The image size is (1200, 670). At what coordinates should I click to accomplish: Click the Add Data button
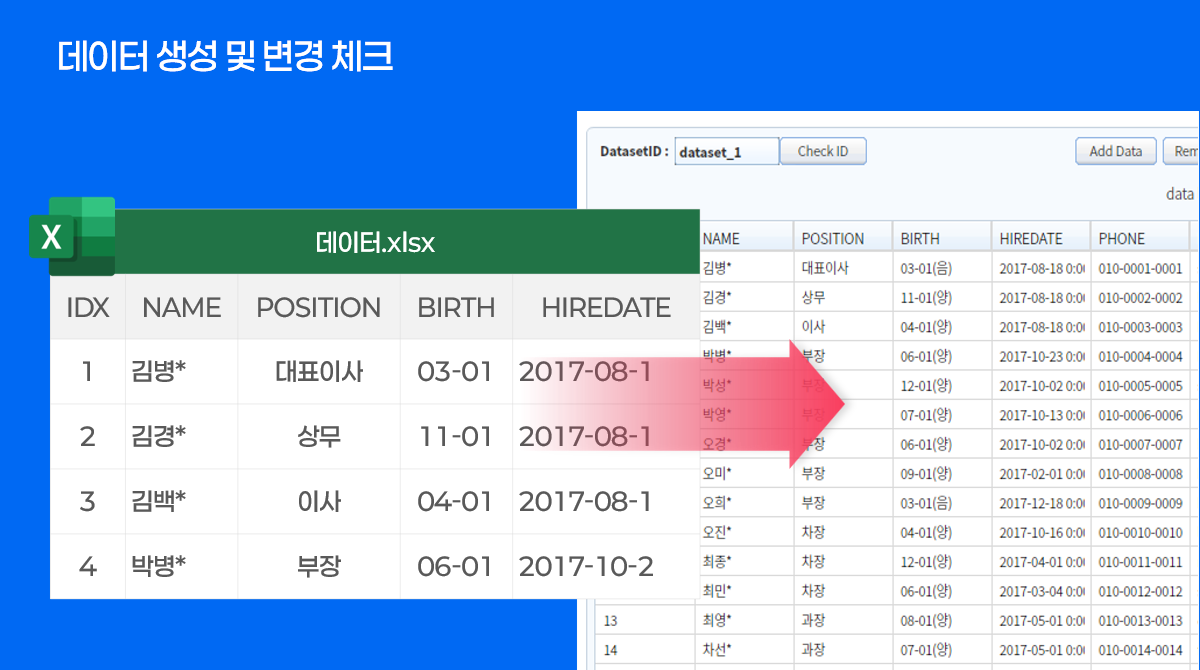coord(1116,151)
